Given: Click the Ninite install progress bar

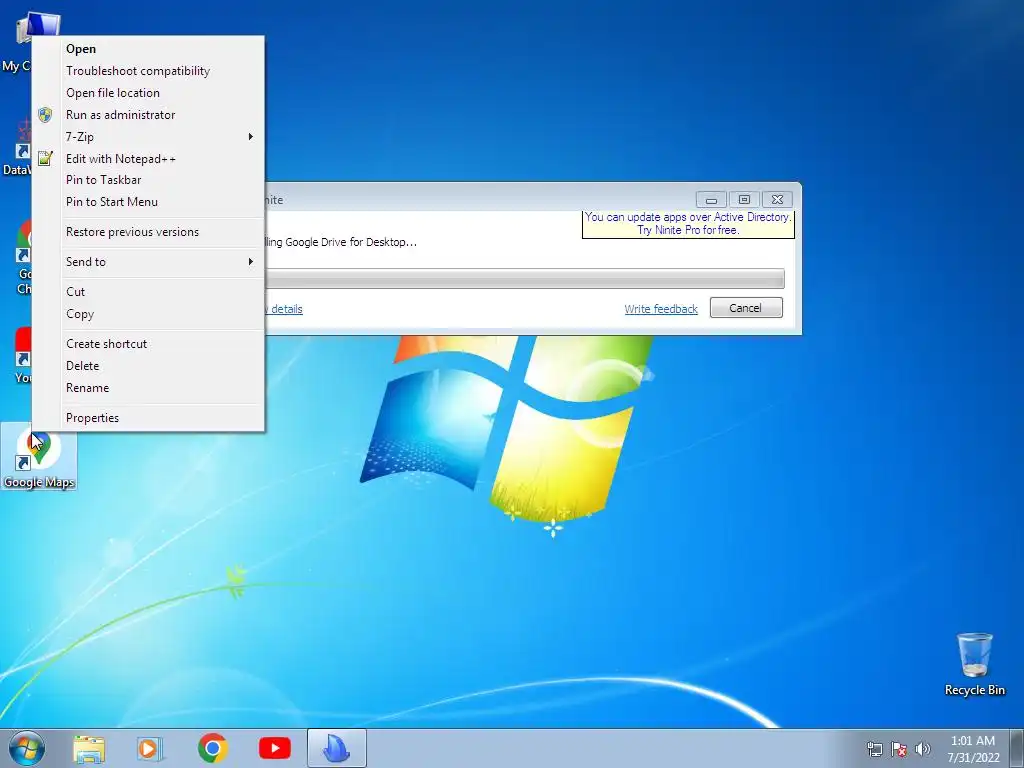Looking at the screenshot, I should (x=524, y=278).
